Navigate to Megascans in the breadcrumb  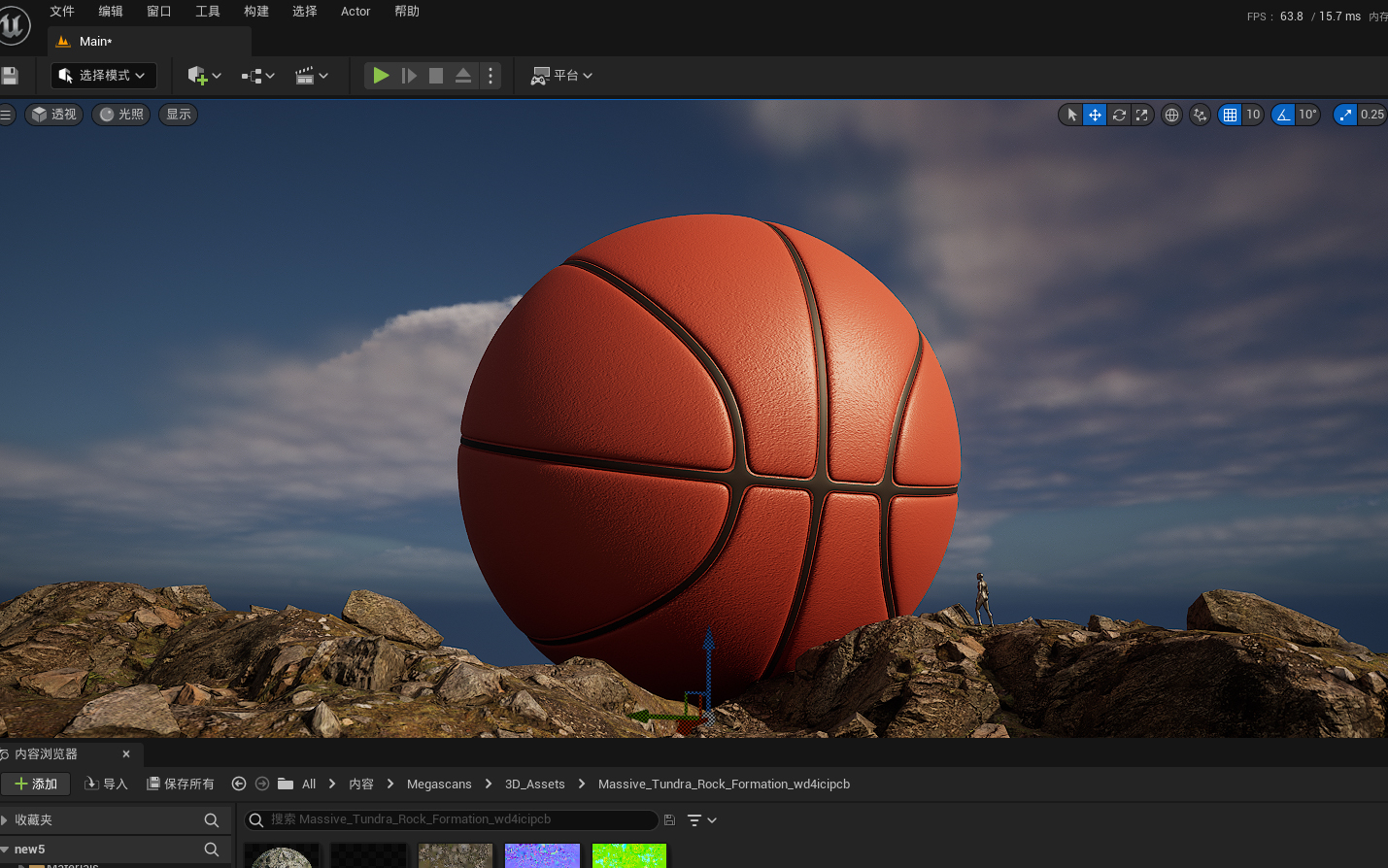439,785
